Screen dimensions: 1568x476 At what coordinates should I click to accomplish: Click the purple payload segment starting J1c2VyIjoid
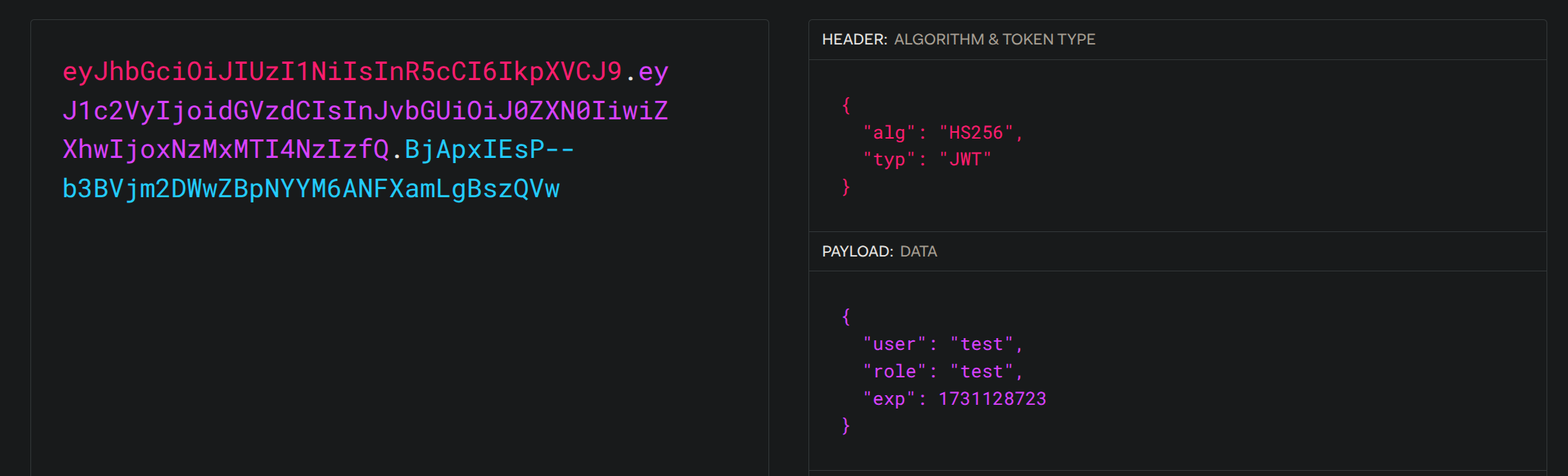click(365, 111)
